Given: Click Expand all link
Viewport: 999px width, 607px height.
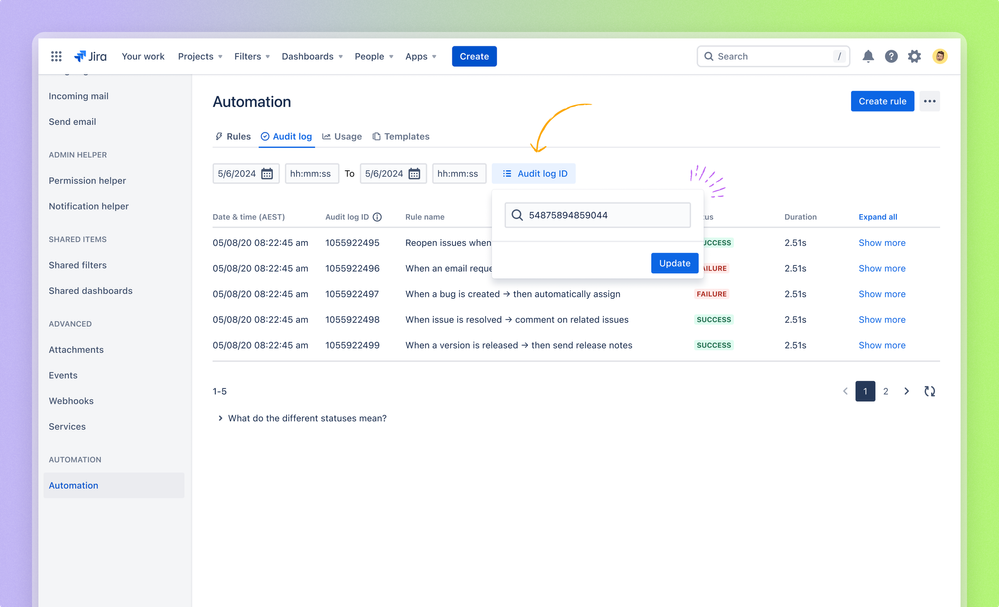Looking at the screenshot, I should point(877,217).
